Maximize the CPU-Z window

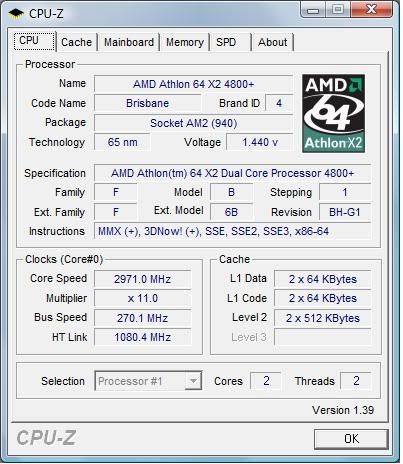(337, 10)
